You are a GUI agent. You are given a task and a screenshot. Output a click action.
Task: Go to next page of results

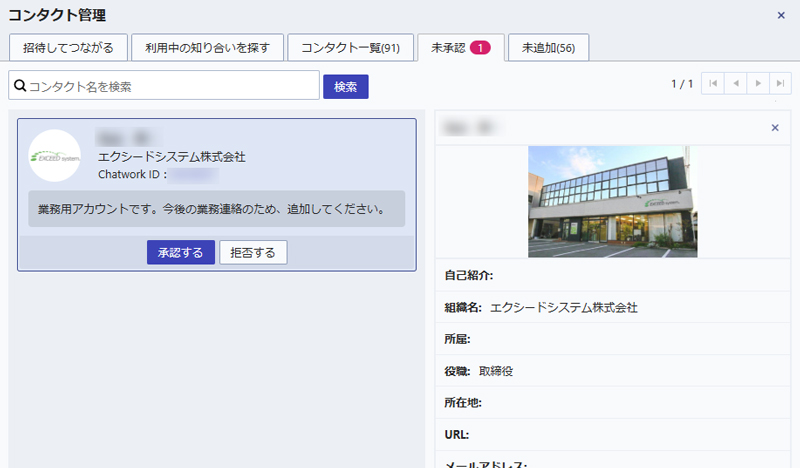tap(758, 83)
